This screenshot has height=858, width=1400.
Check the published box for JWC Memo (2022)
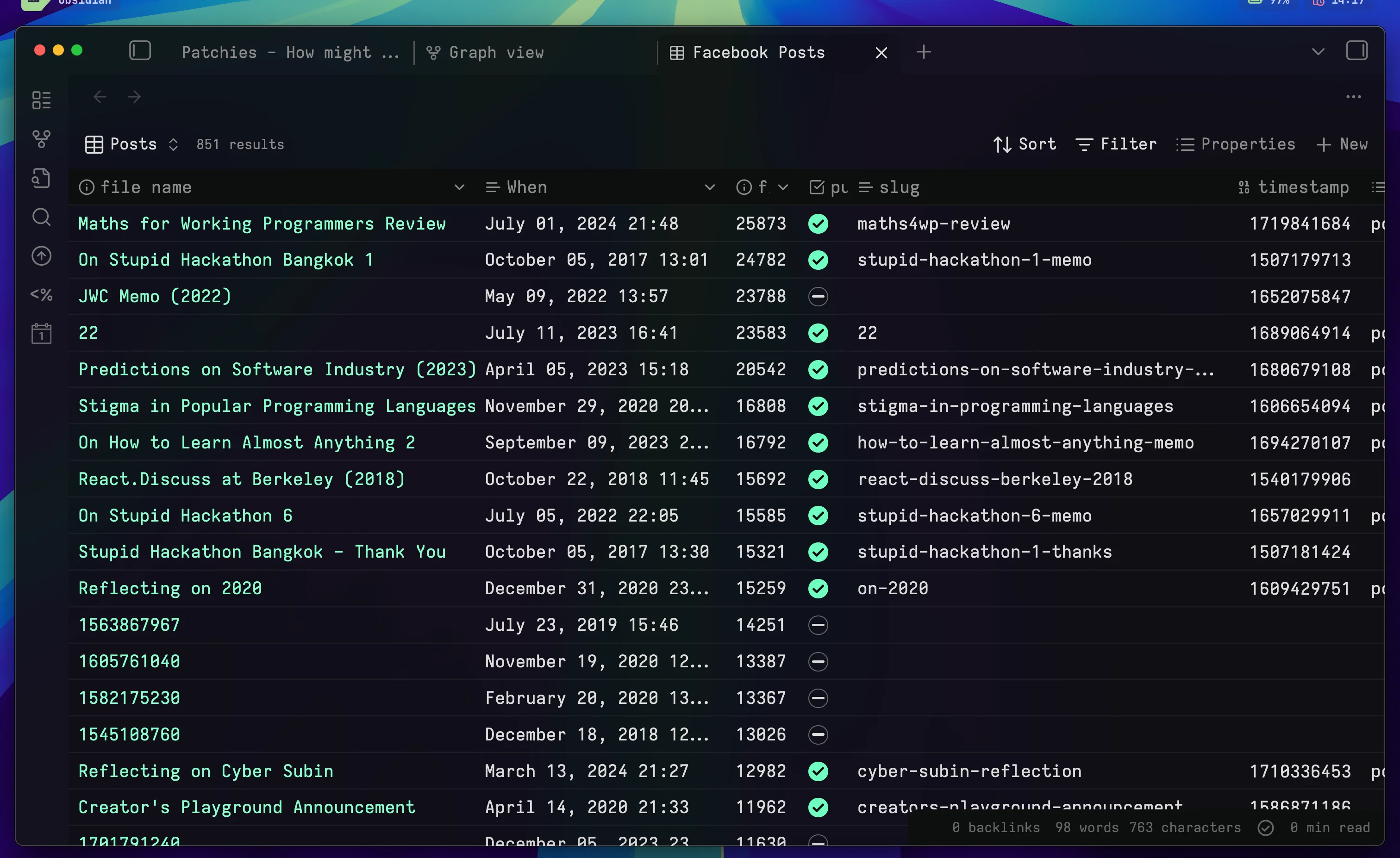pos(818,296)
